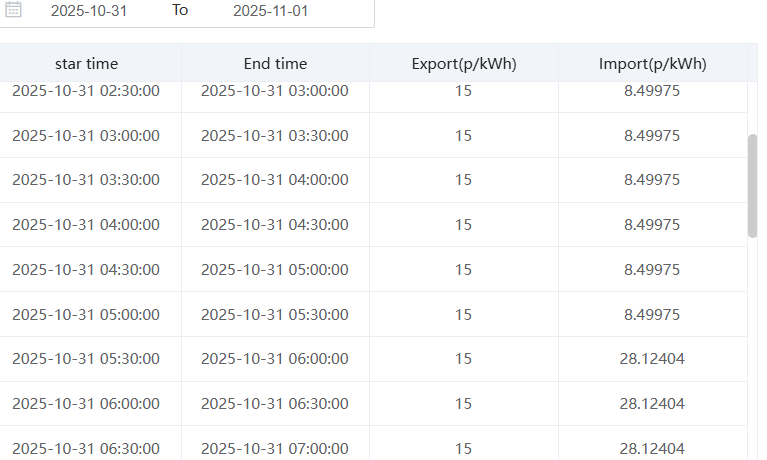Select end time 2025-10-31 04:00:00 cell
This screenshot has width=767, height=460.
(275, 180)
